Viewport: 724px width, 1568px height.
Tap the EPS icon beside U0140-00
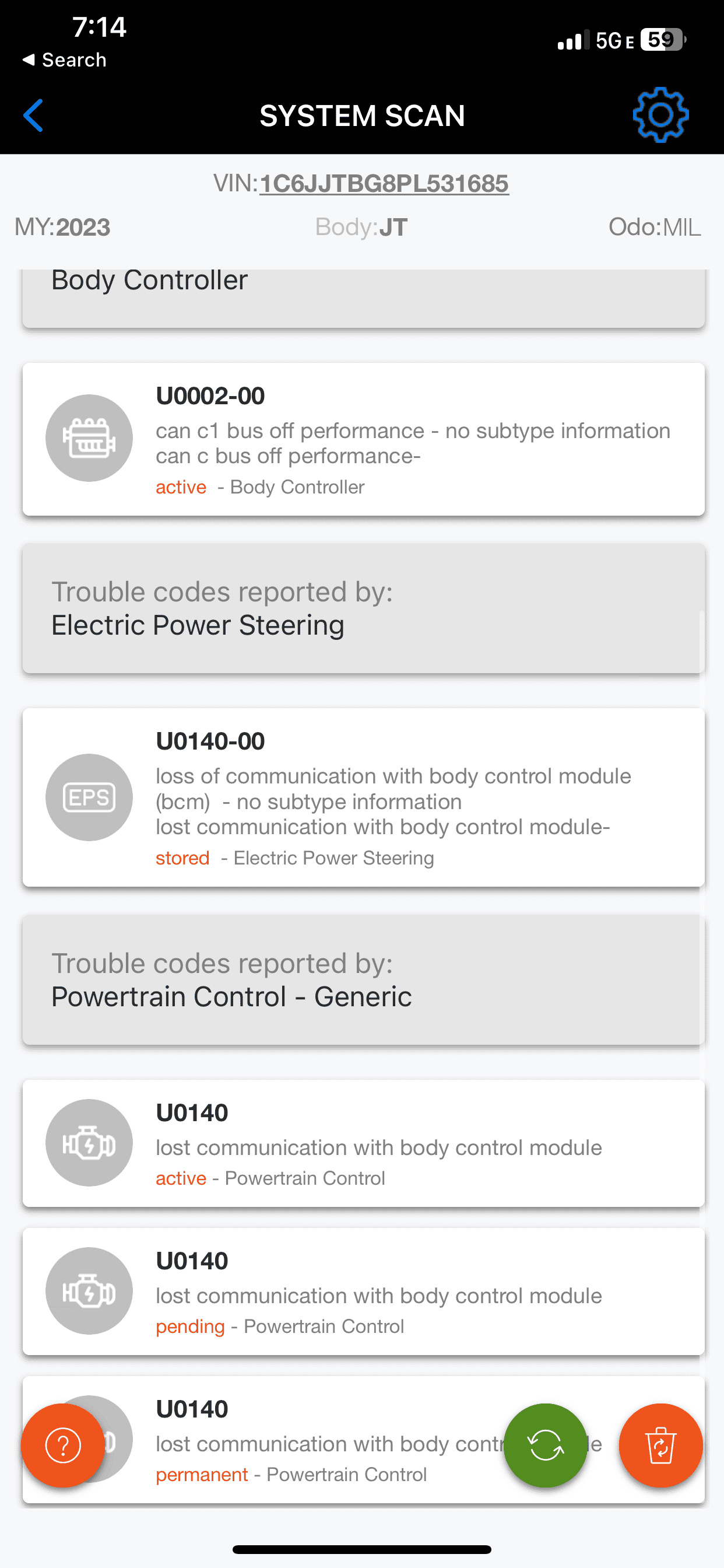[89, 797]
